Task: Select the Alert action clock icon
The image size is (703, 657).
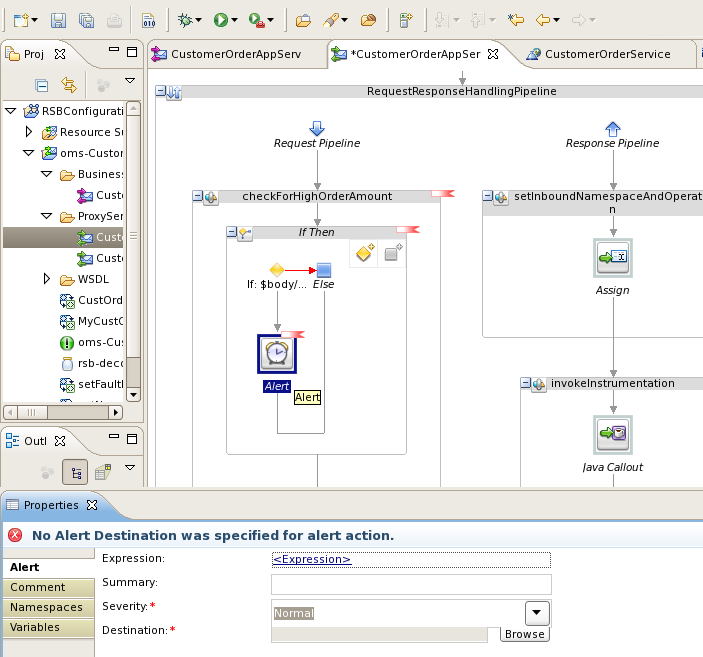Action: (277, 353)
